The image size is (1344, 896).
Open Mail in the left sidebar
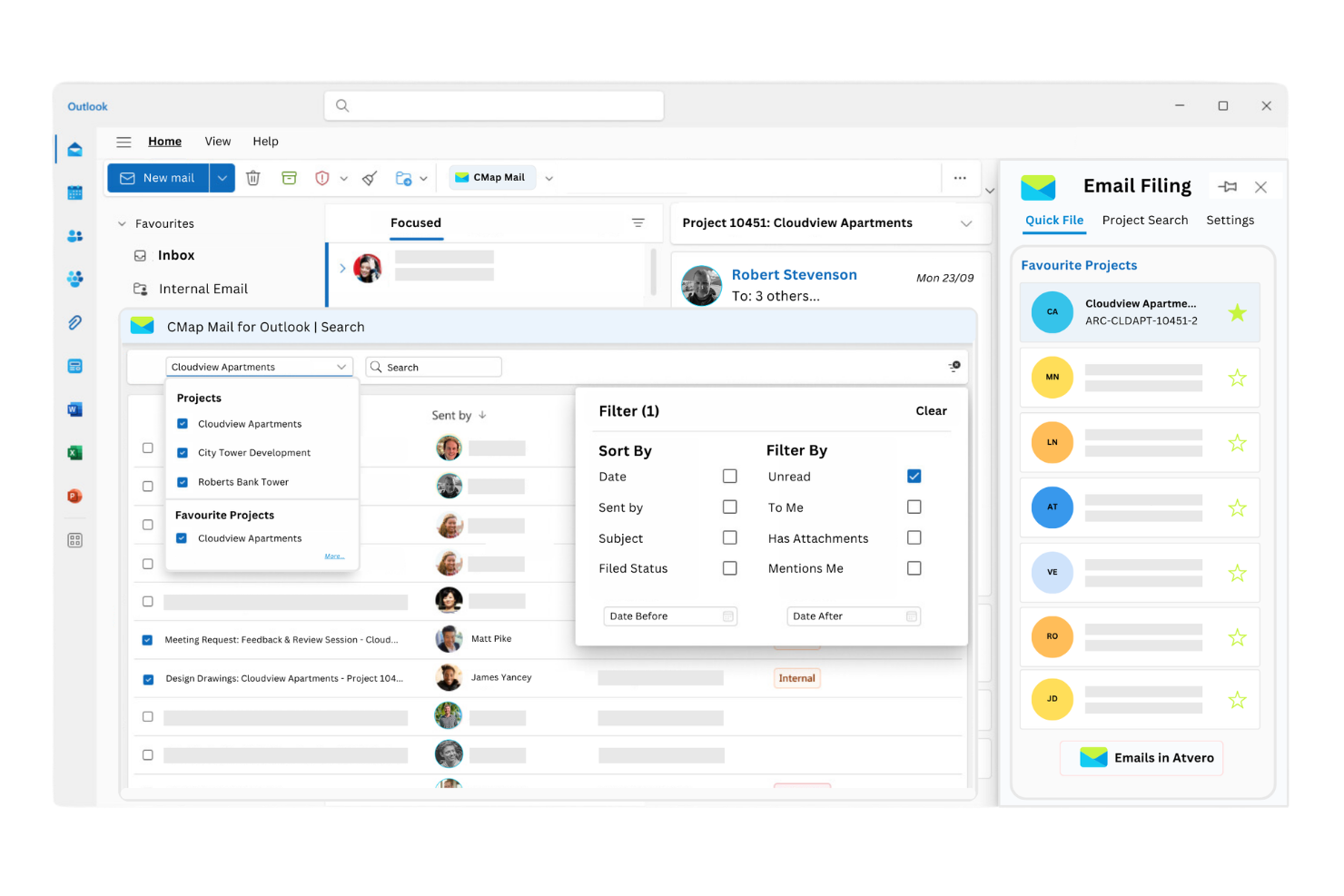[75, 149]
